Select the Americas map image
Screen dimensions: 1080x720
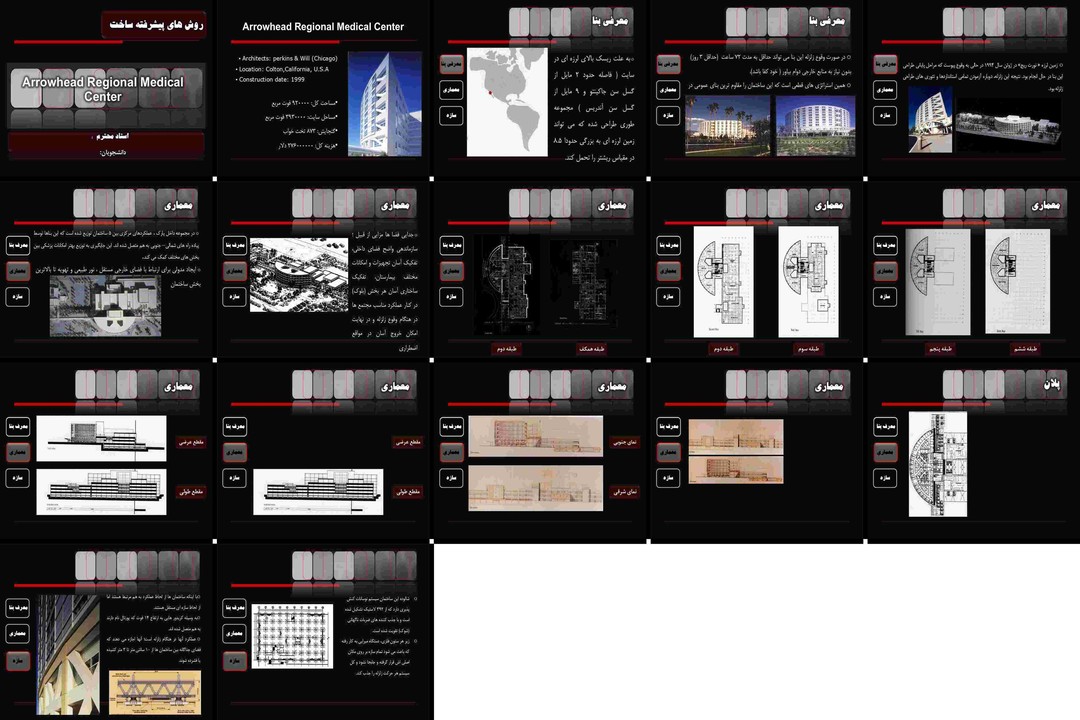click(x=508, y=102)
